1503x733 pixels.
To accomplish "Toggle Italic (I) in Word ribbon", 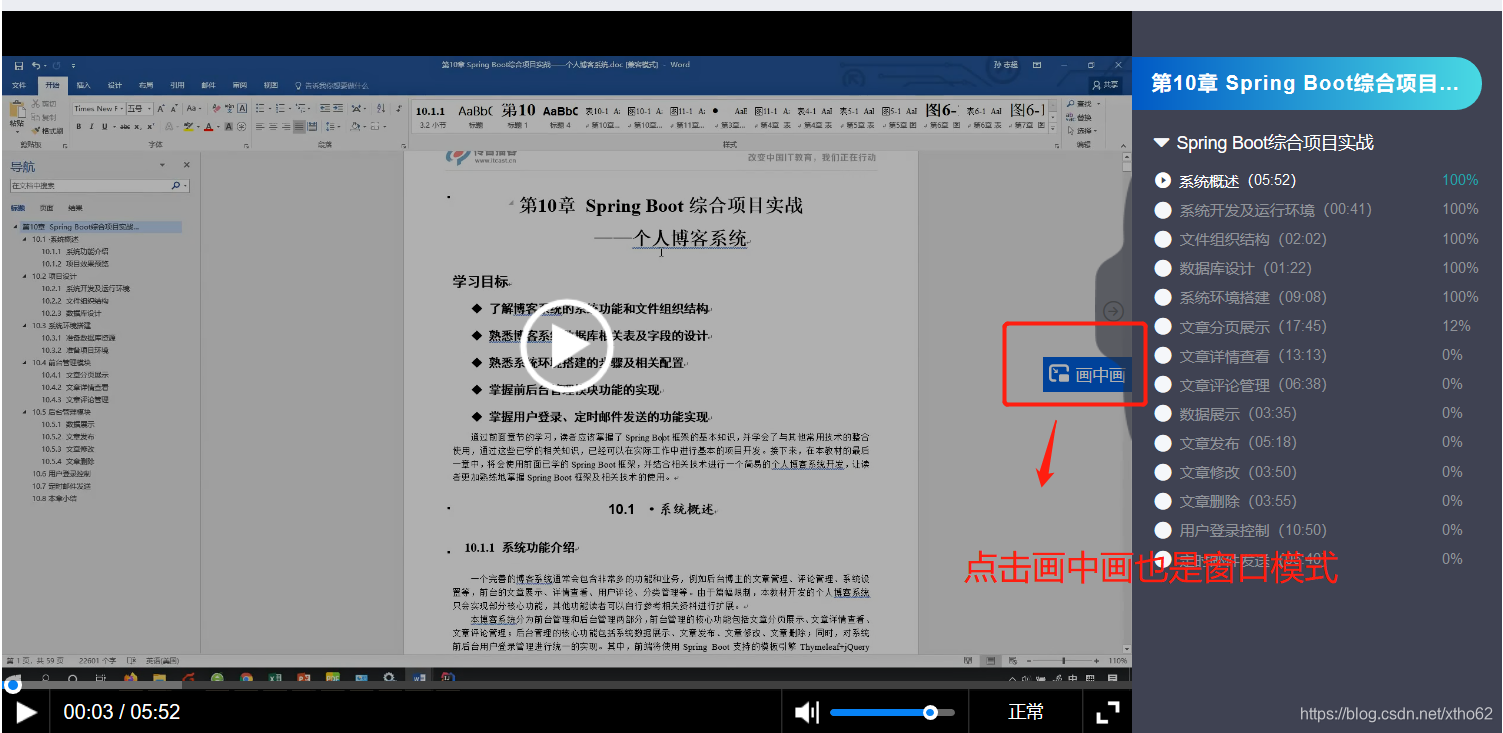I will click(92, 126).
